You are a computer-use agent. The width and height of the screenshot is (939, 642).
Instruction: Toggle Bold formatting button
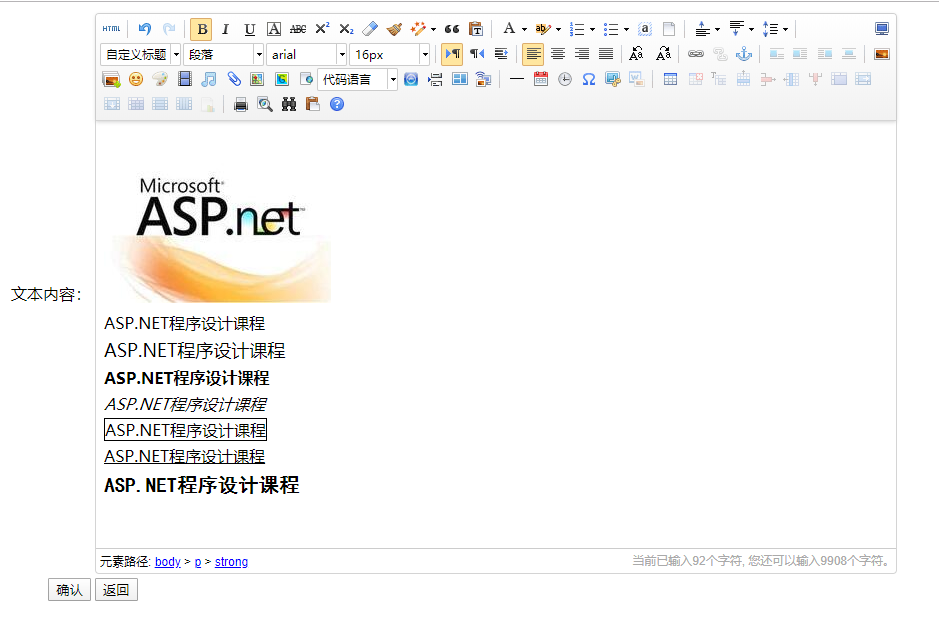[201, 29]
